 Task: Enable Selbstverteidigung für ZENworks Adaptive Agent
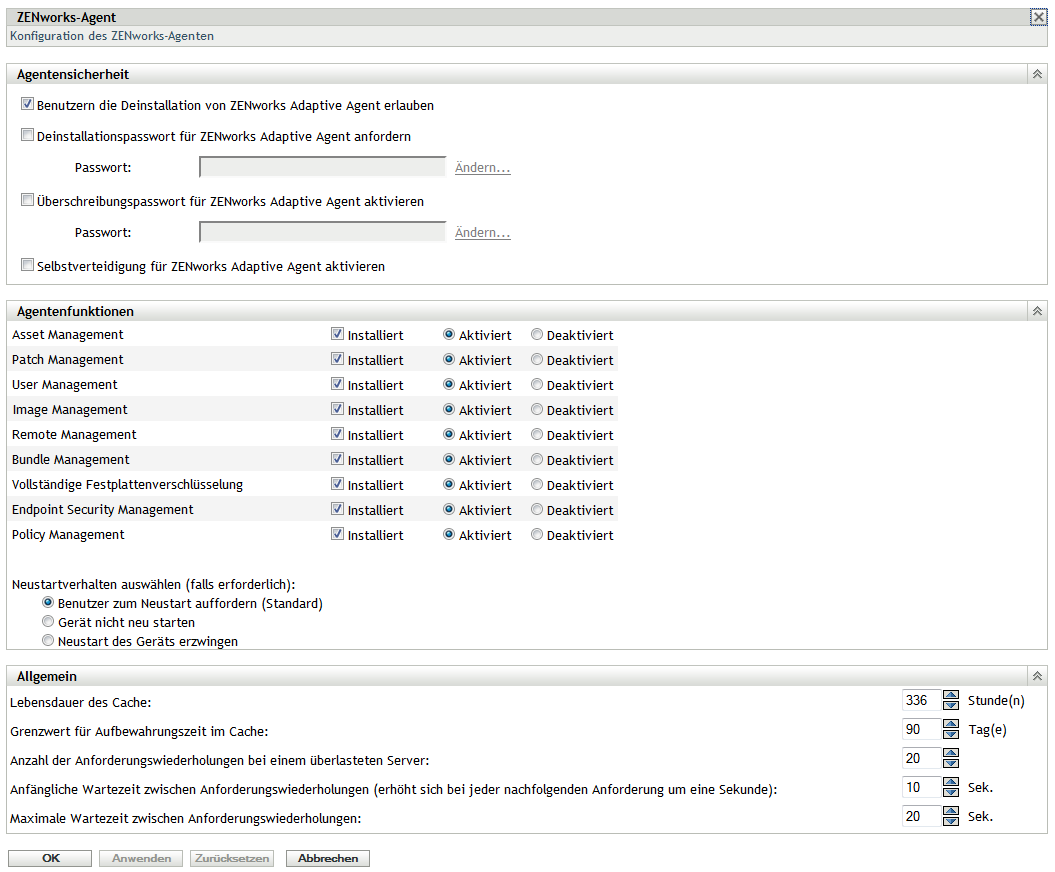click(x=27, y=265)
